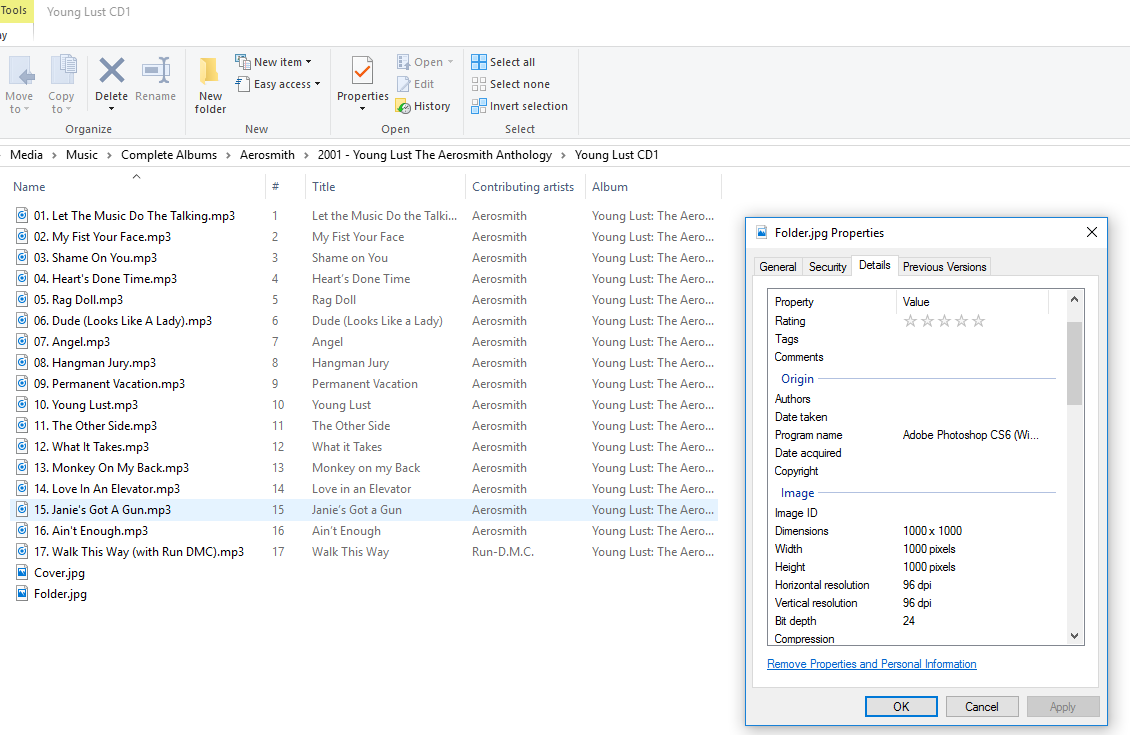The width and height of the screenshot is (1130, 735).
Task: Click the Details list scroll up arrow
Action: (x=1074, y=299)
